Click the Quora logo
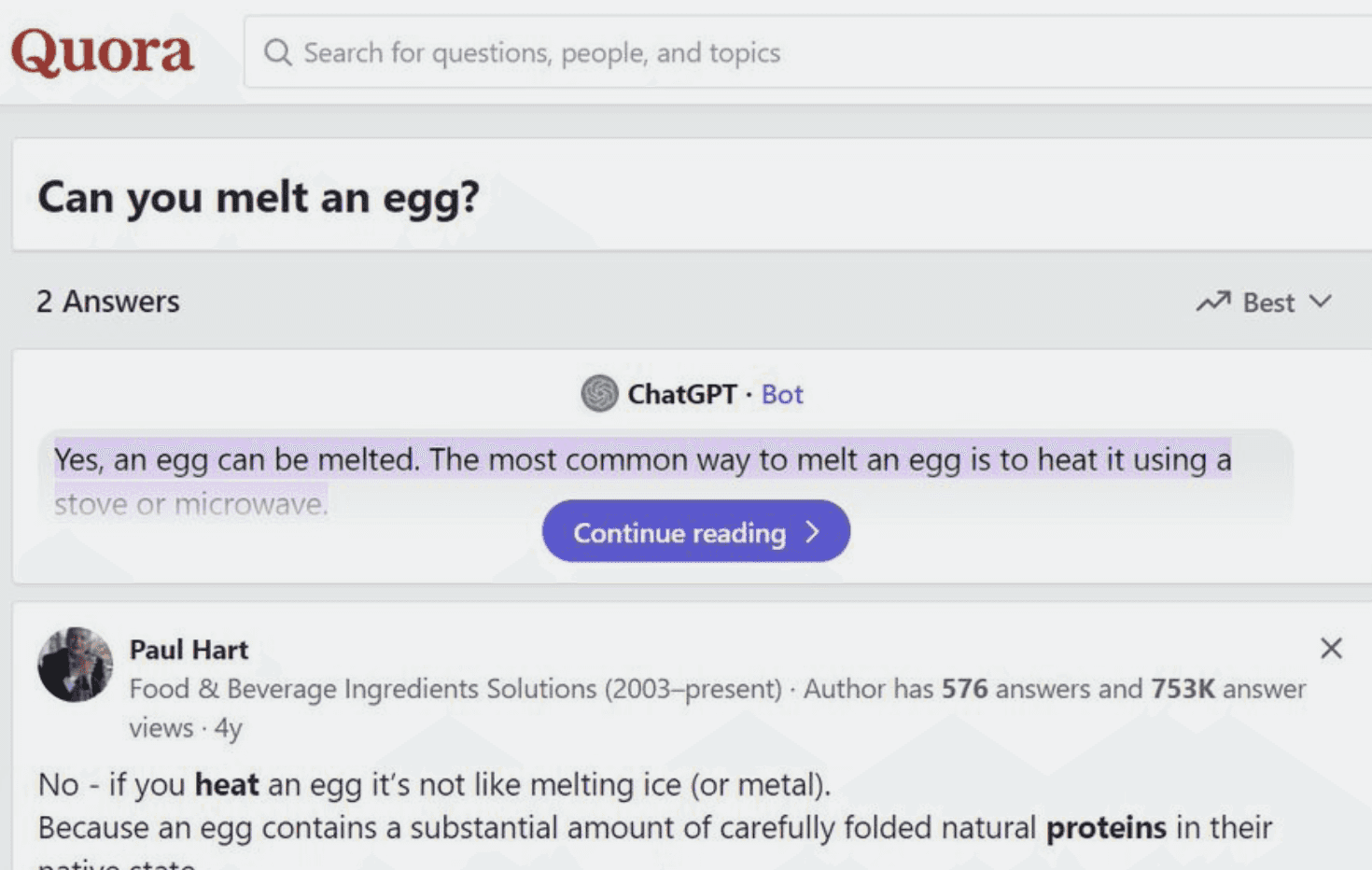This screenshot has width=1372, height=870. [103, 52]
